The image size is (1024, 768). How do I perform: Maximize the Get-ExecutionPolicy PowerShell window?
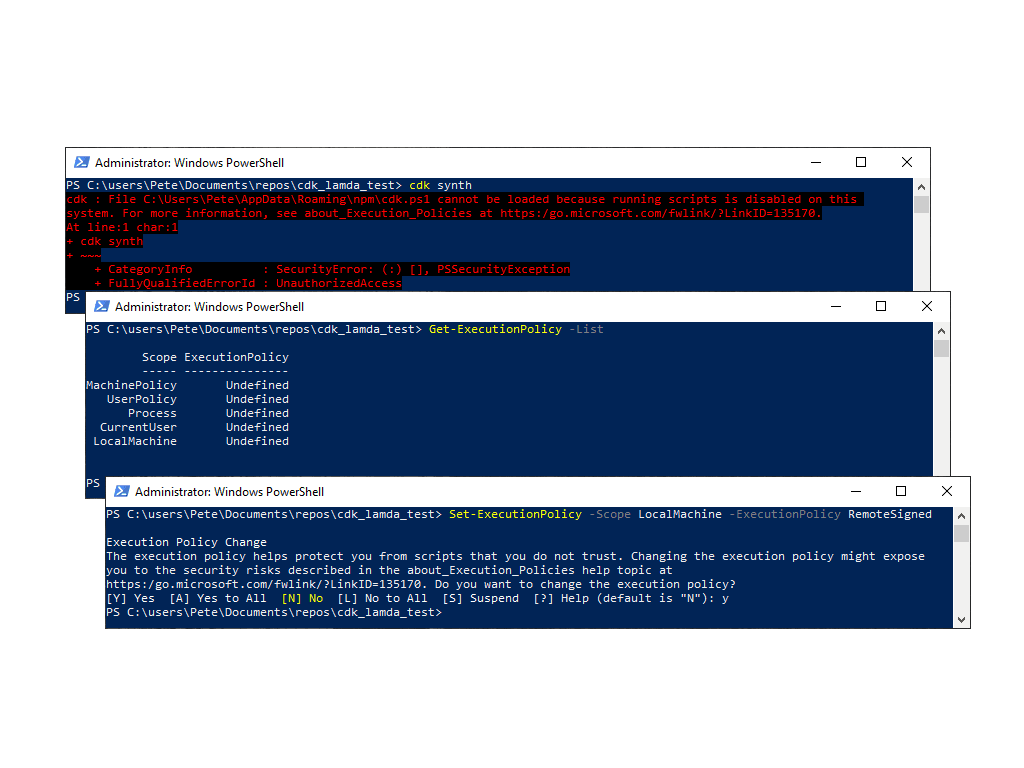point(881,307)
